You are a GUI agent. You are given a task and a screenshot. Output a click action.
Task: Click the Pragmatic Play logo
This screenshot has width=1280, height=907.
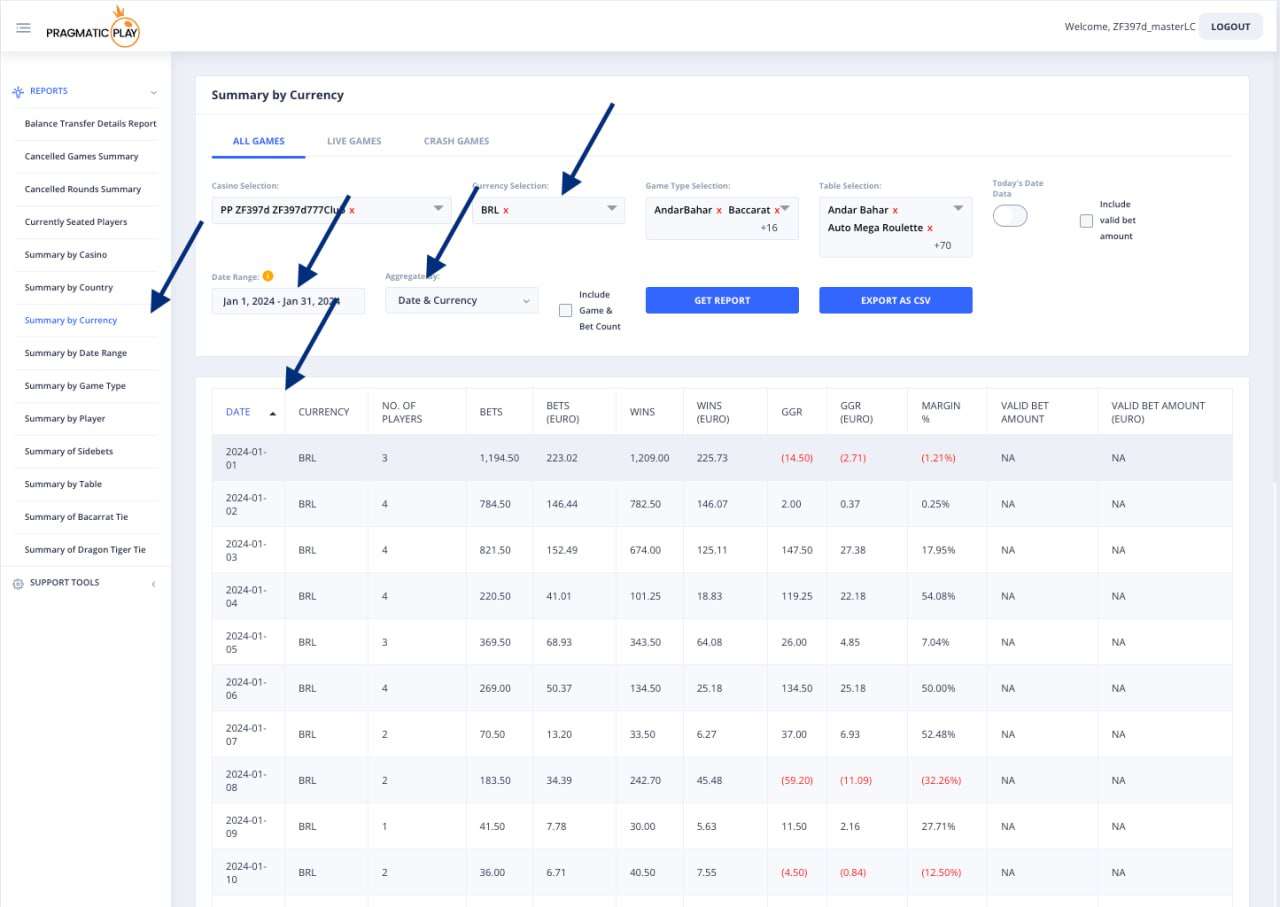(93, 27)
